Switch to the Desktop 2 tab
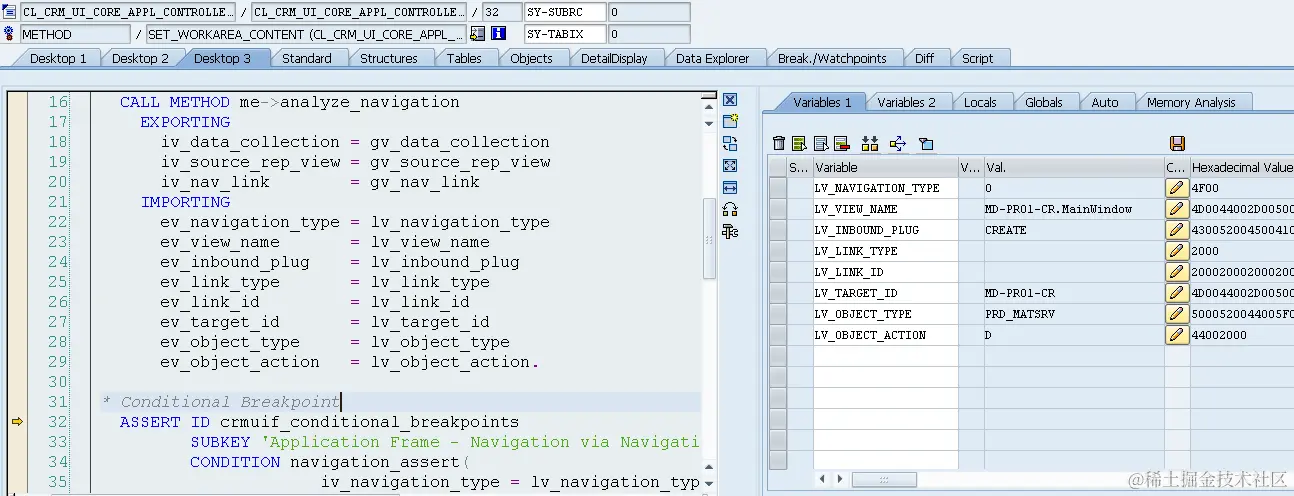This screenshot has width=1294, height=496. 140,58
